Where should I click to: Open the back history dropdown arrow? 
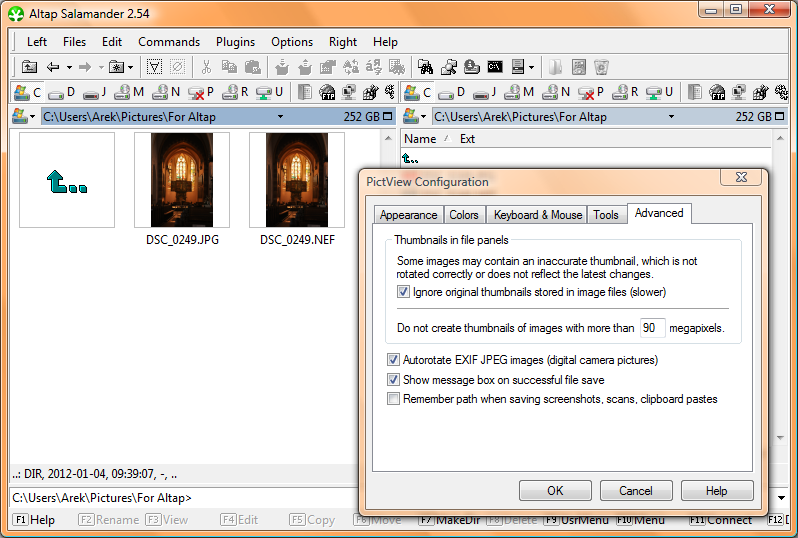pos(69,68)
